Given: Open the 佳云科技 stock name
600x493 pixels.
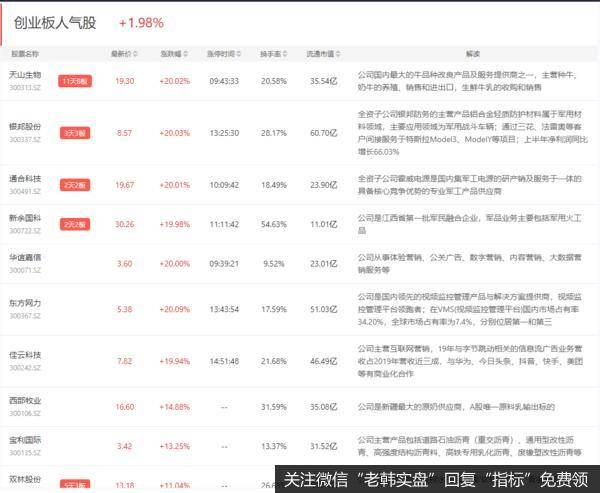Looking at the screenshot, I should click(x=25, y=355).
